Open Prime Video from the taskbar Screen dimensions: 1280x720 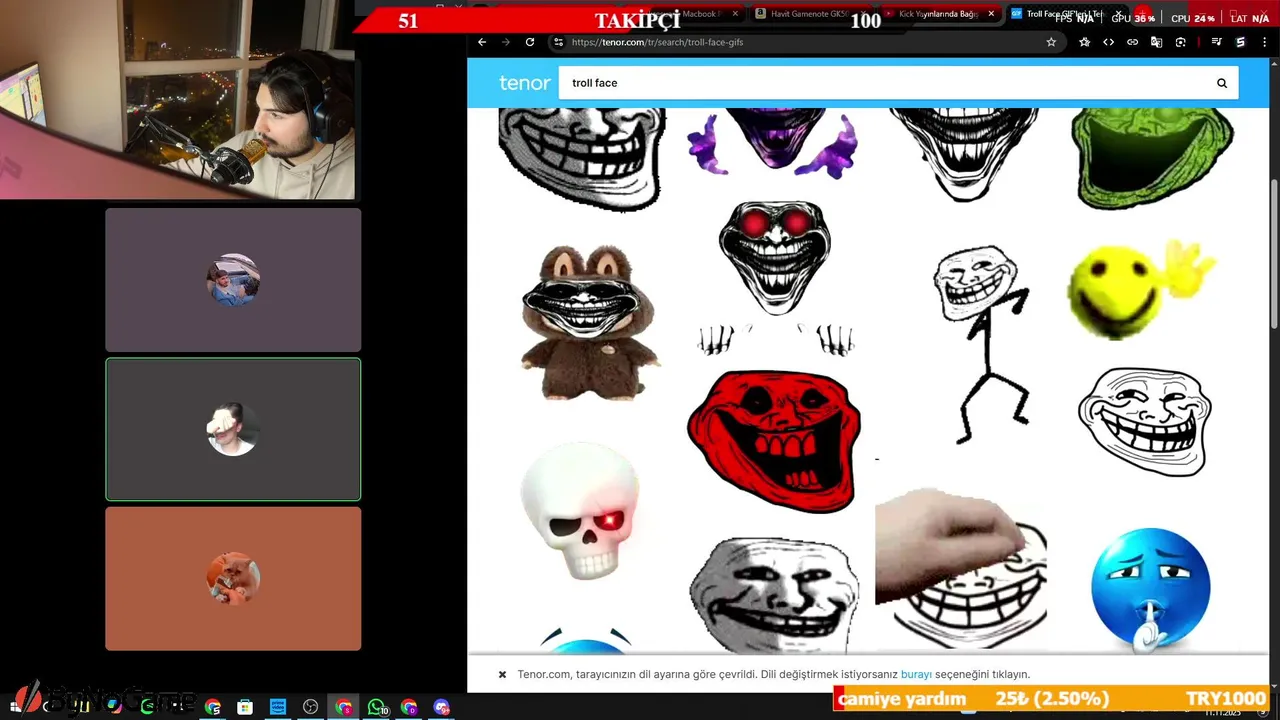click(278, 707)
